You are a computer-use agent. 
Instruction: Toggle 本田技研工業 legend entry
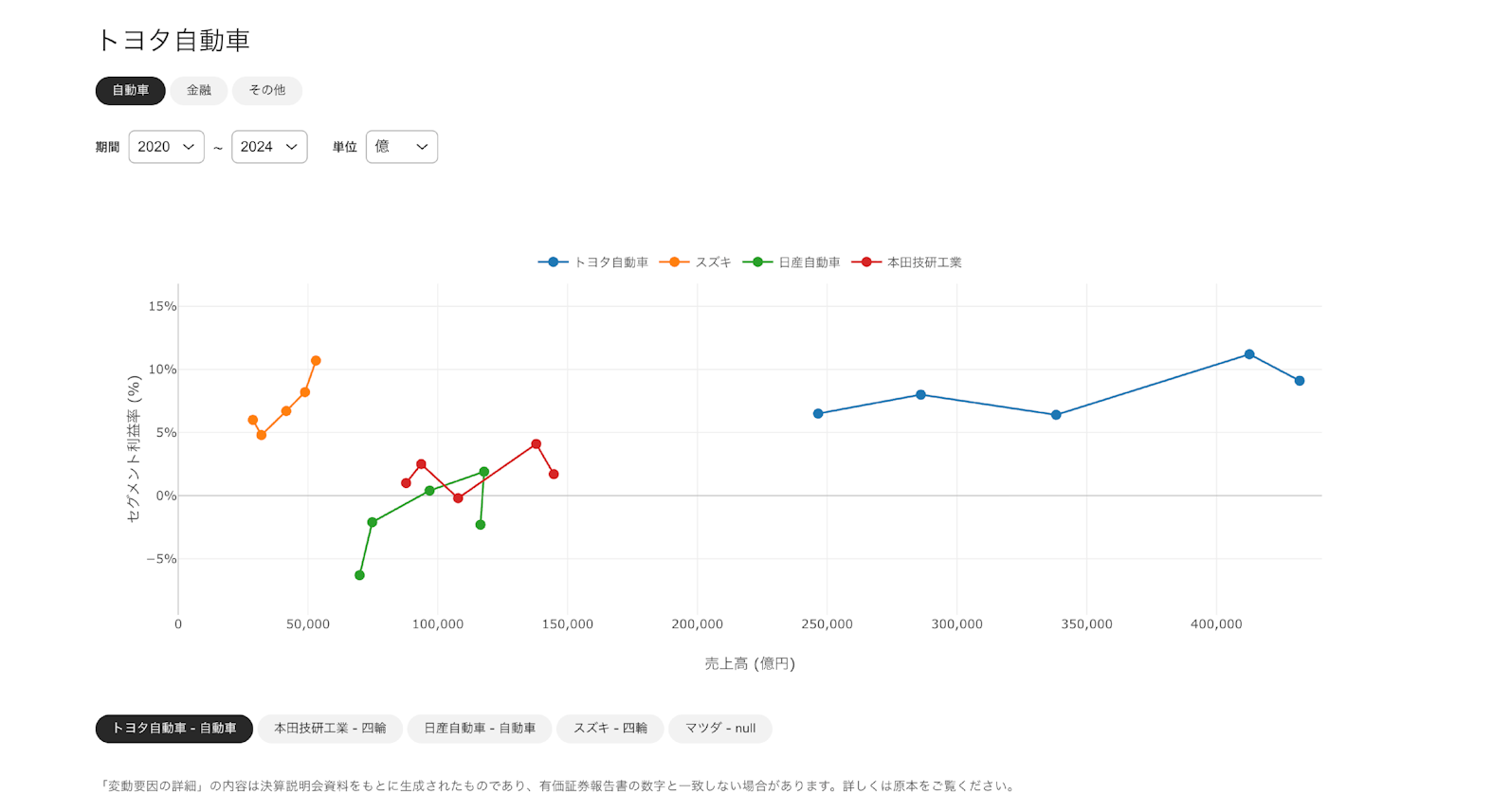(x=907, y=262)
